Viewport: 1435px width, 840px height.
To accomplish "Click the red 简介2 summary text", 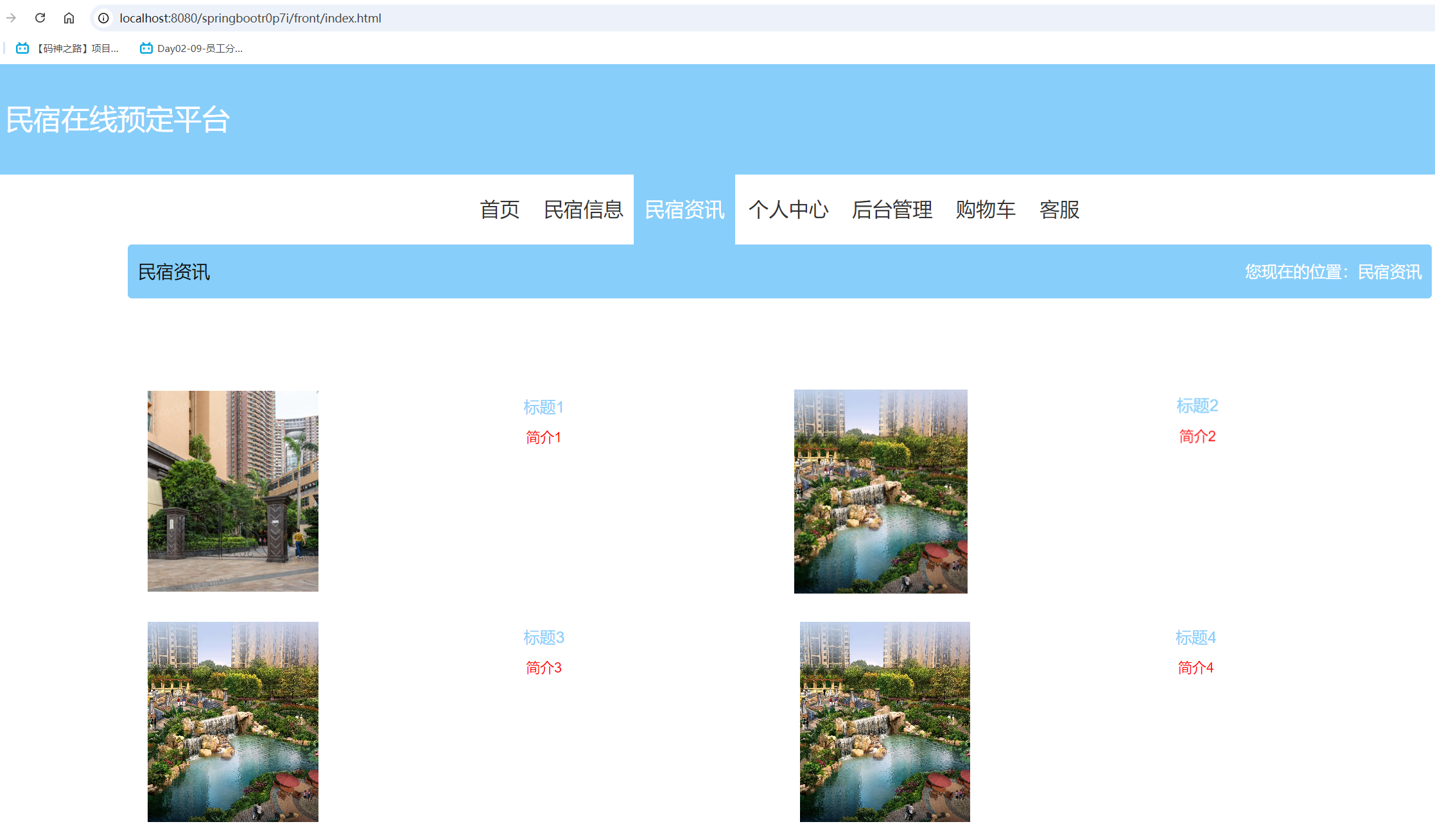I will click(1196, 436).
